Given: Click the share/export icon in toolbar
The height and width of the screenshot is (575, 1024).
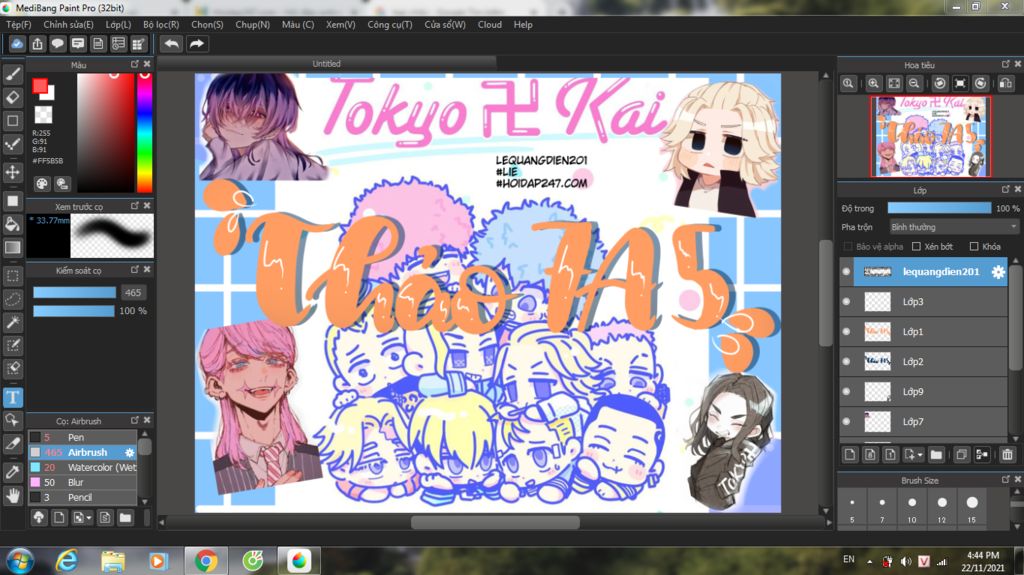Looking at the screenshot, I should point(37,44).
